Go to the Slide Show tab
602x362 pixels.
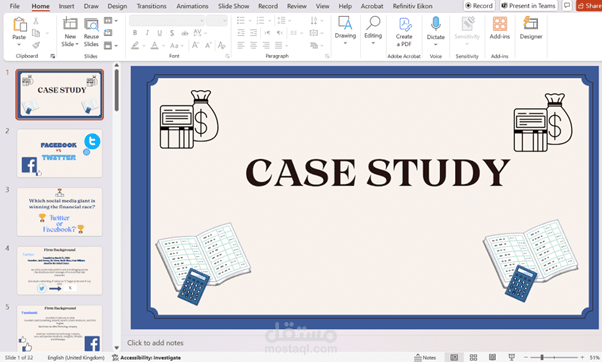click(x=233, y=6)
